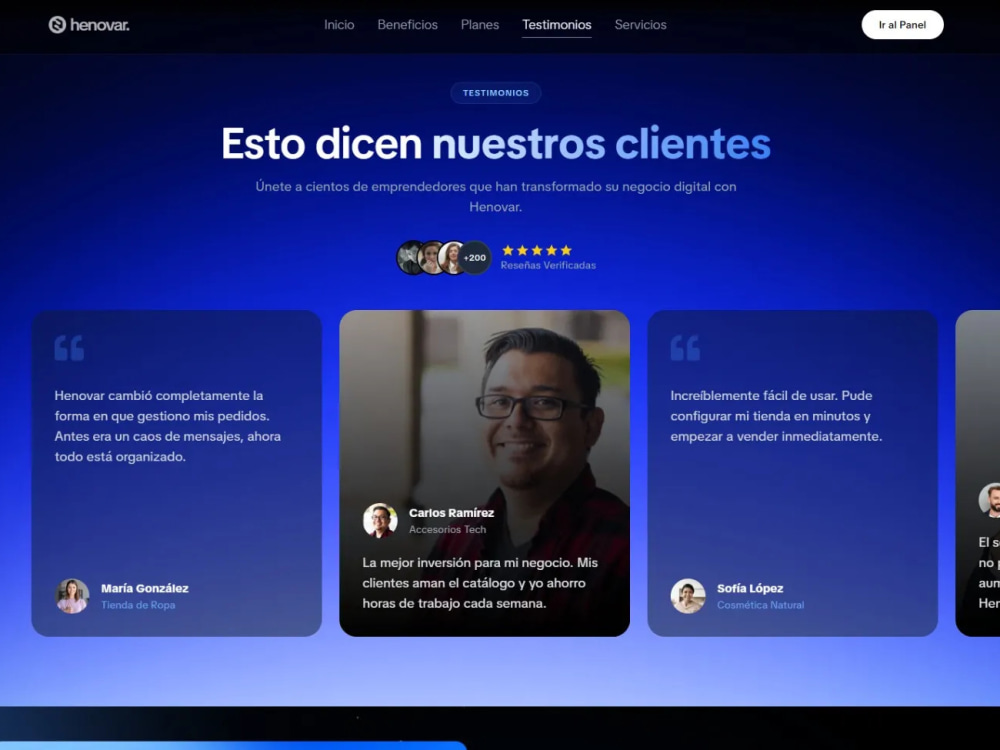Click Carlos's 'La mejor inversión' quote text
Image resolution: width=1000 pixels, height=750 pixels.
(x=480, y=583)
